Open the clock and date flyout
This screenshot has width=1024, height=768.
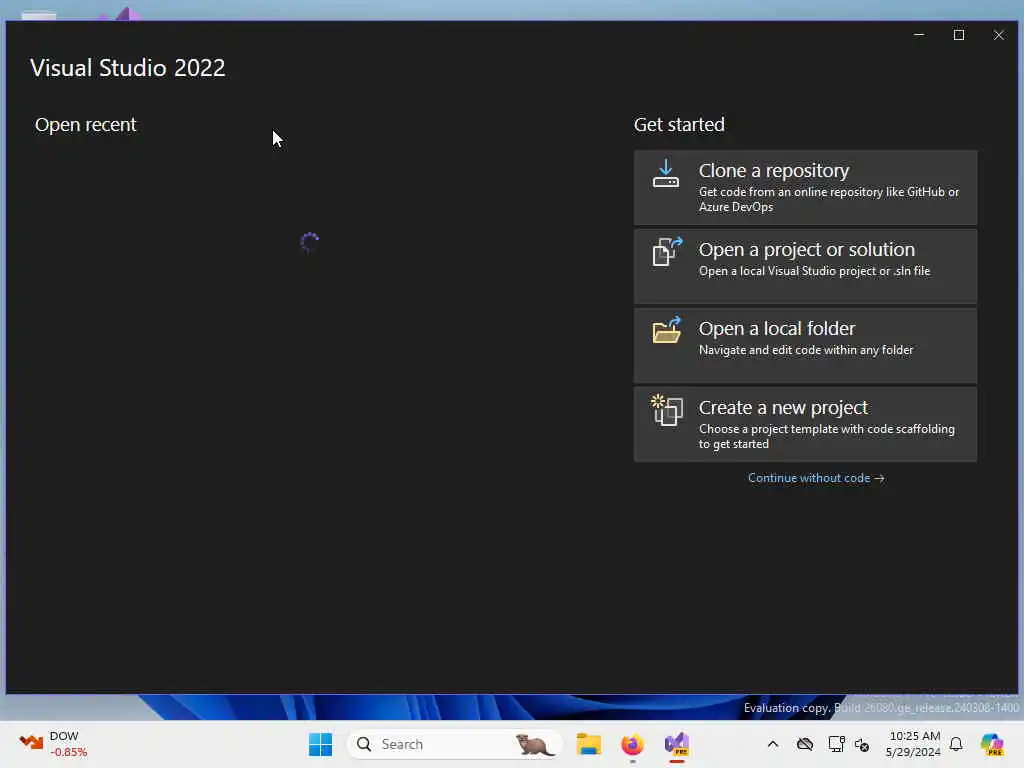pyautogui.click(x=913, y=744)
